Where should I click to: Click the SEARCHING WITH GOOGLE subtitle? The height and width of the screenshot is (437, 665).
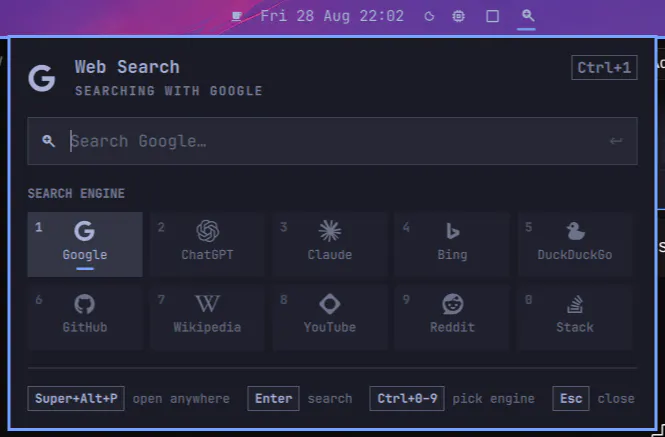(x=169, y=91)
